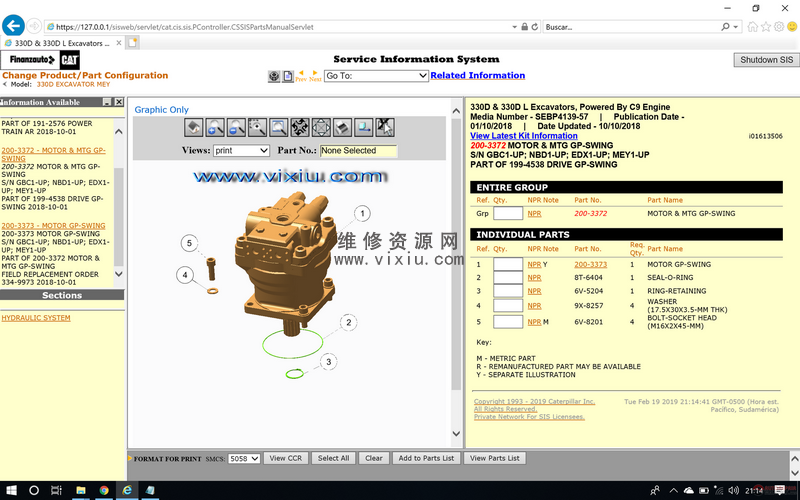Click the Prev arrow icon

[x=300, y=75]
